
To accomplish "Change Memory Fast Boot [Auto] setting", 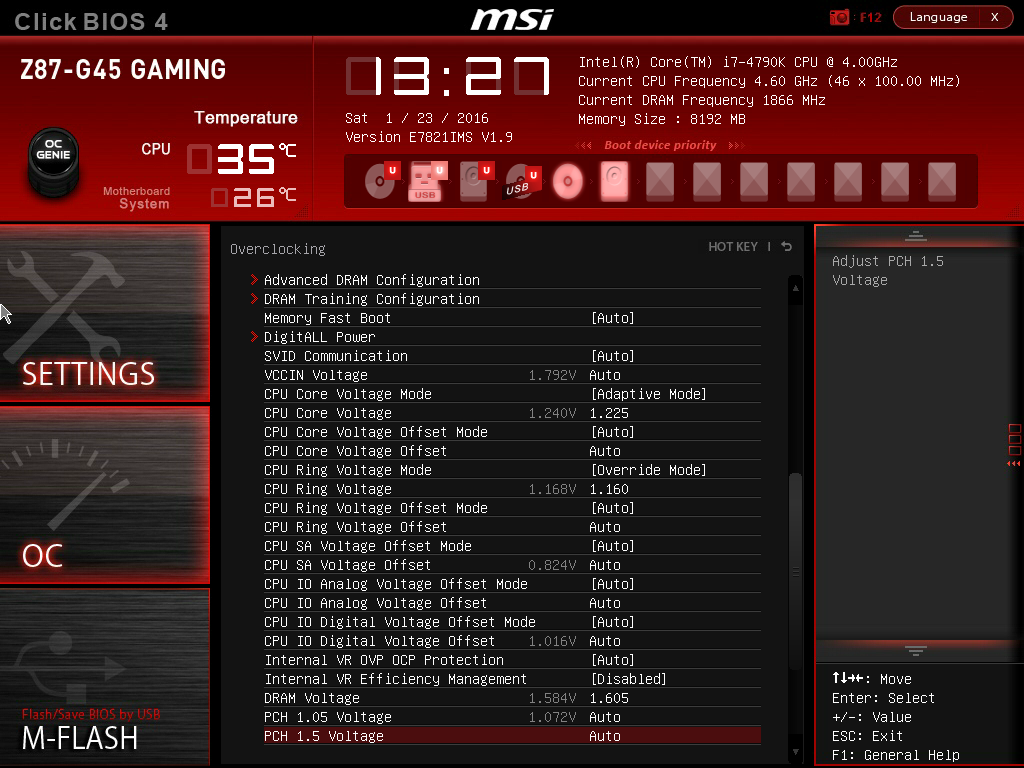I will [x=613, y=318].
